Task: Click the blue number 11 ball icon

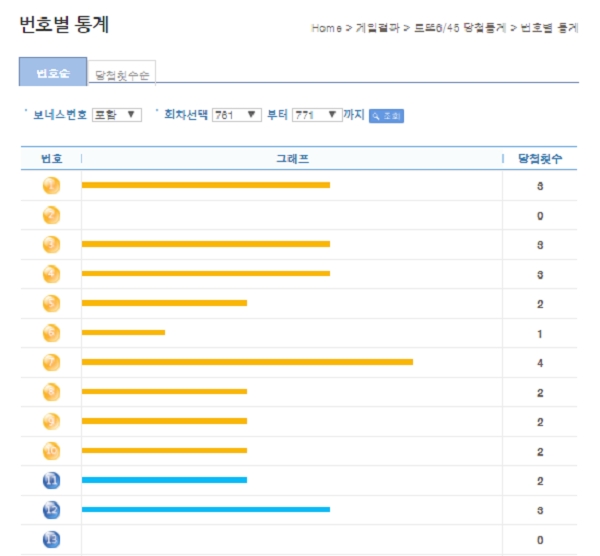Action: click(51, 480)
